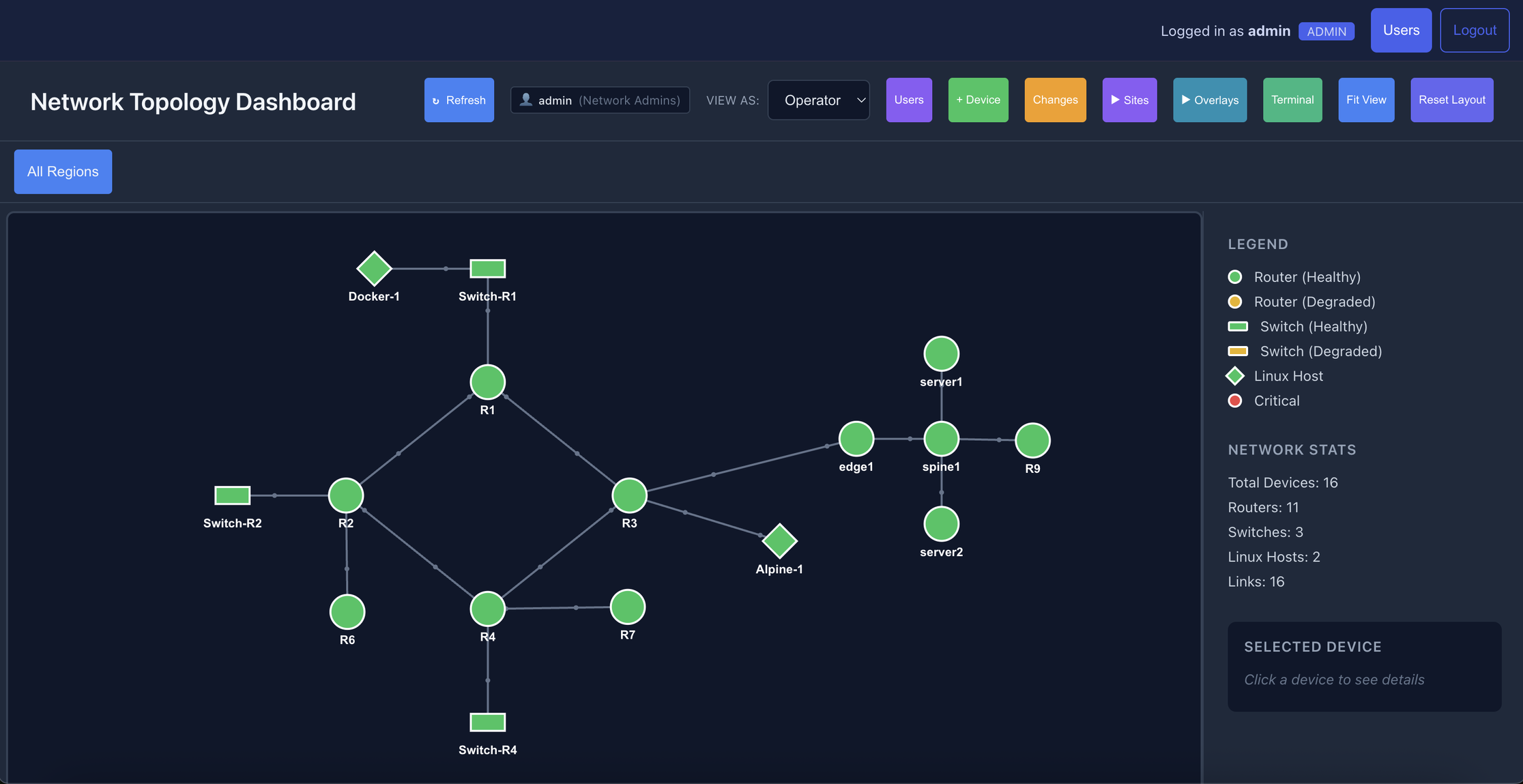Click the Docker-1 Linux host diamond node
This screenshot has height=784, width=1523.
point(374,268)
